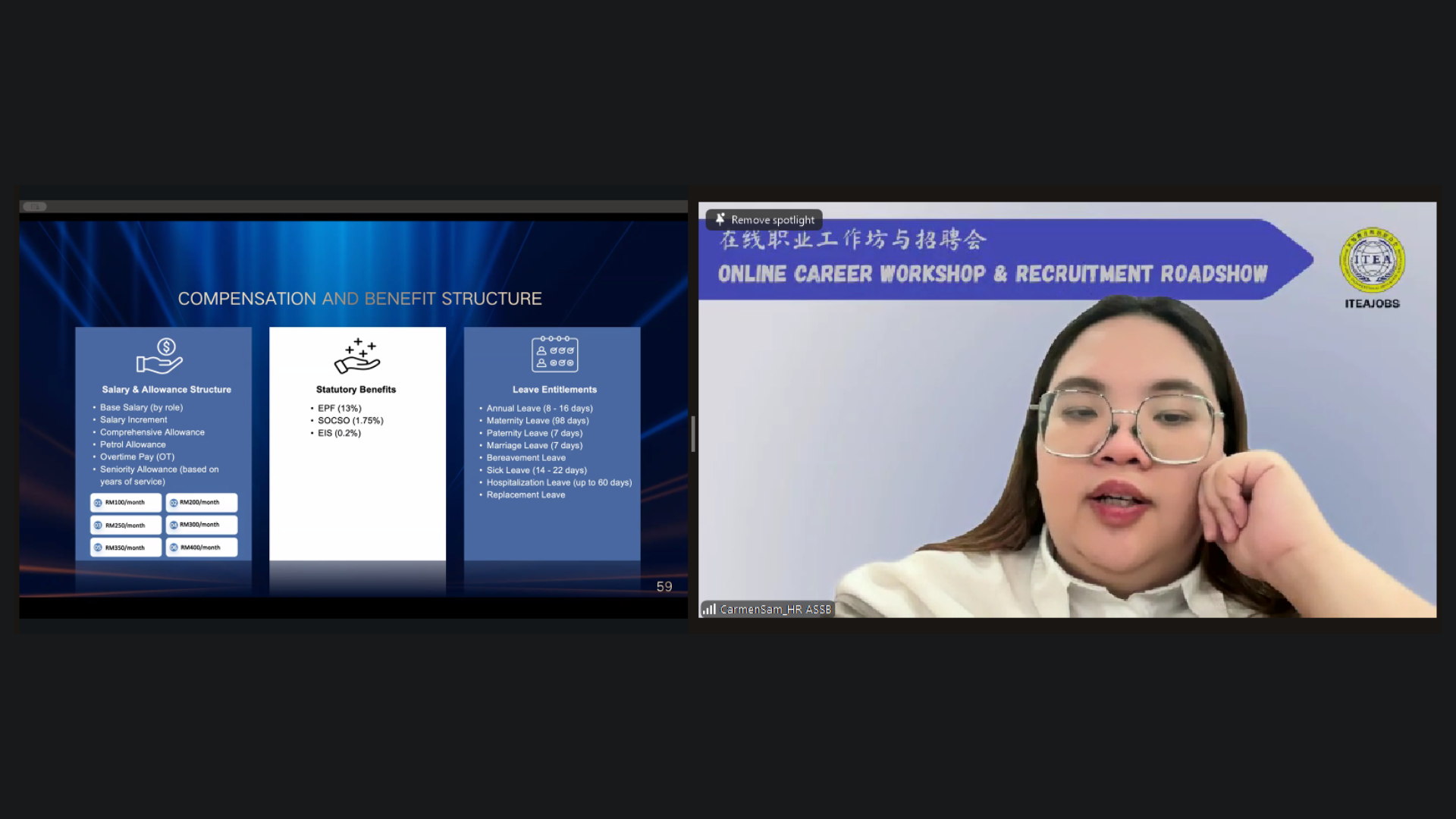Click the RM300/month pill
The width and height of the screenshot is (1456, 819).
click(x=201, y=525)
